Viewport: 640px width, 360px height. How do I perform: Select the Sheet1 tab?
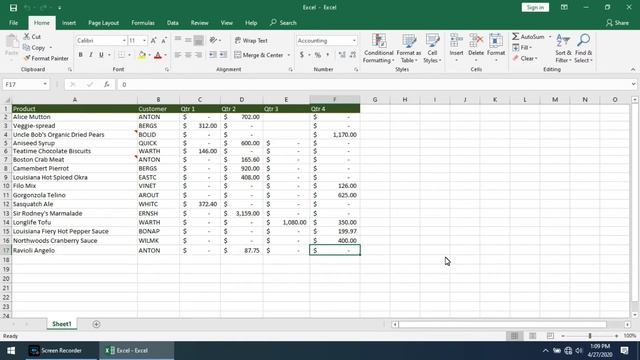(x=62, y=324)
